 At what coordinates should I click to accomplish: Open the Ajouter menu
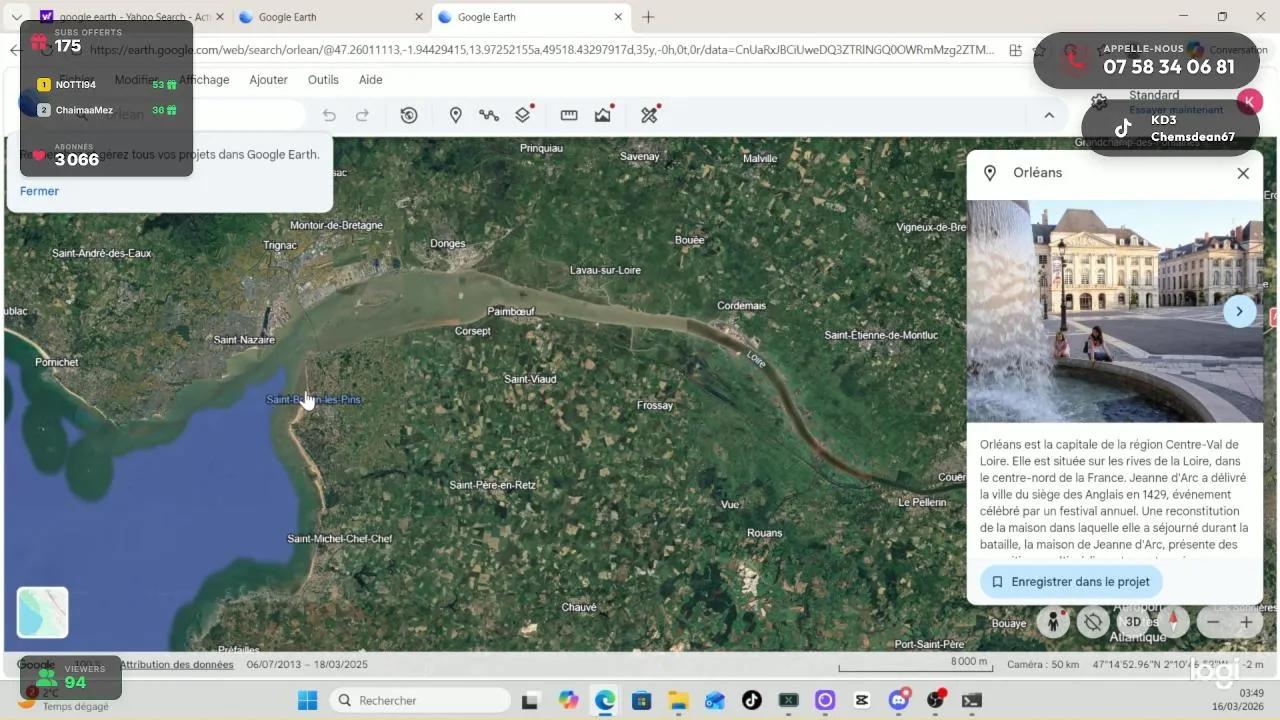click(268, 80)
